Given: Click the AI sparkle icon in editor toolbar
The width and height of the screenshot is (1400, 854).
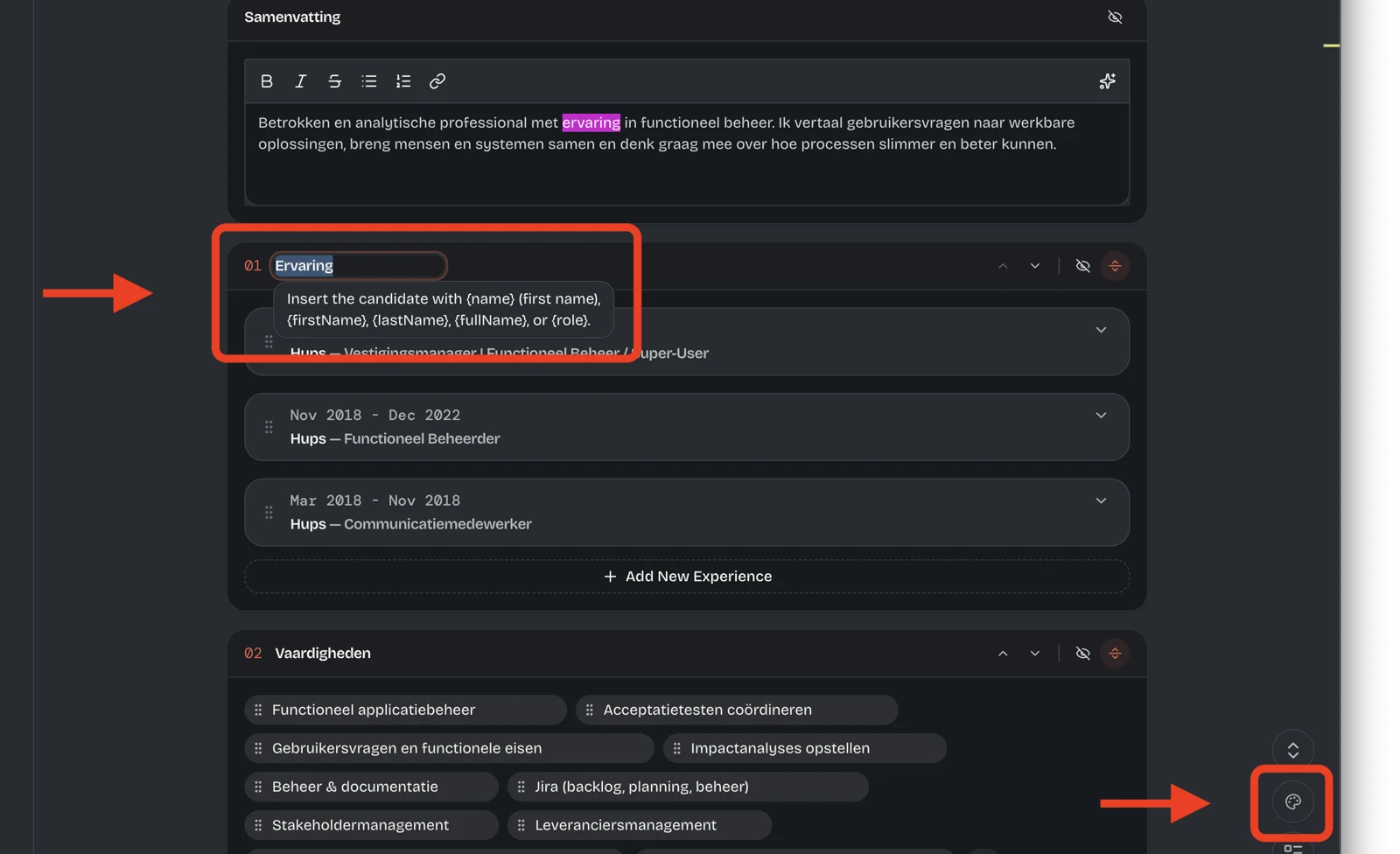Looking at the screenshot, I should 1107,81.
